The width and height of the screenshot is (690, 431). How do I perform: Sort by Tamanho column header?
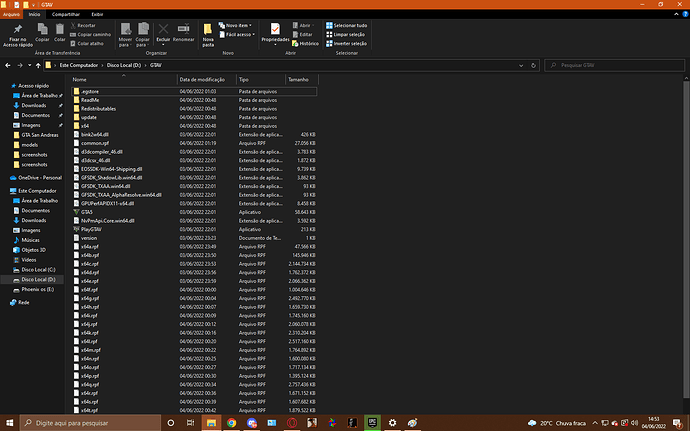(x=301, y=80)
